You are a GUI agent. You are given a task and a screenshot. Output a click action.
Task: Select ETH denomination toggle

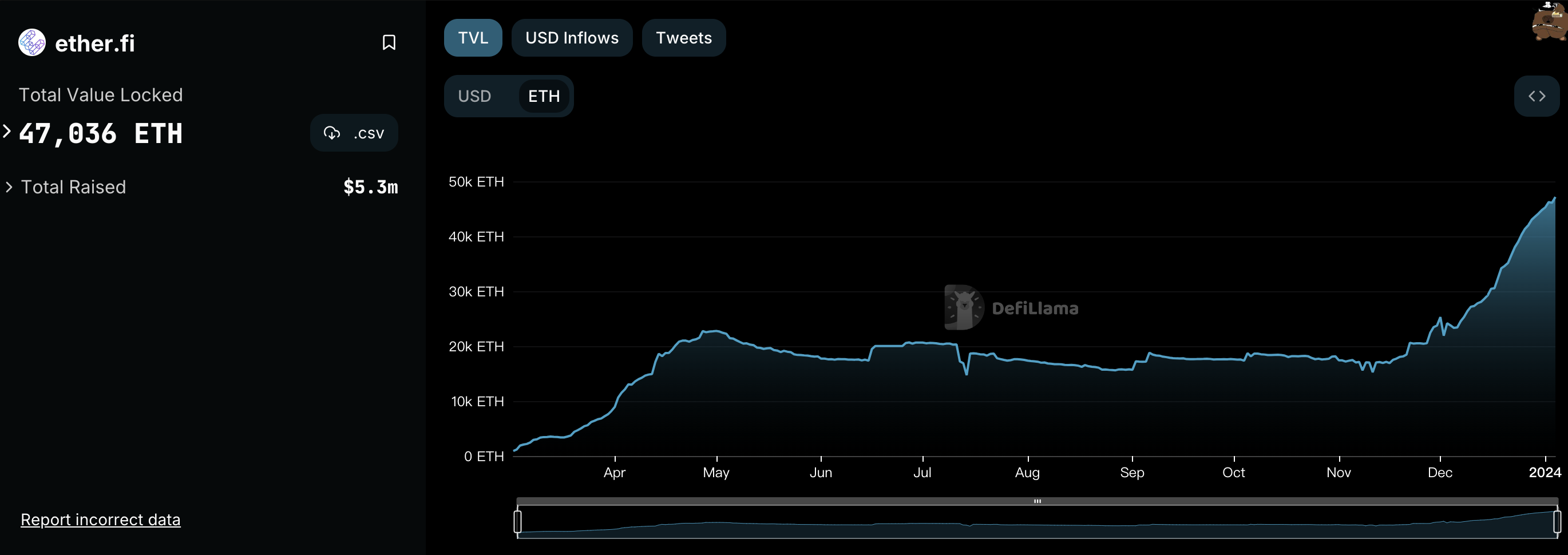point(544,96)
